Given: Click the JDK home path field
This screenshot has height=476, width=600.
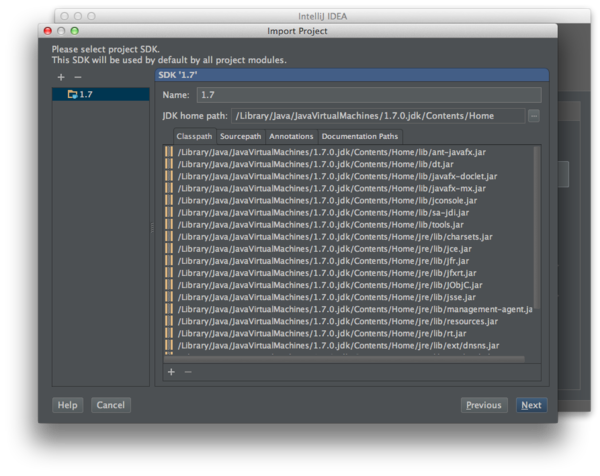Looking at the screenshot, I should click(378, 116).
